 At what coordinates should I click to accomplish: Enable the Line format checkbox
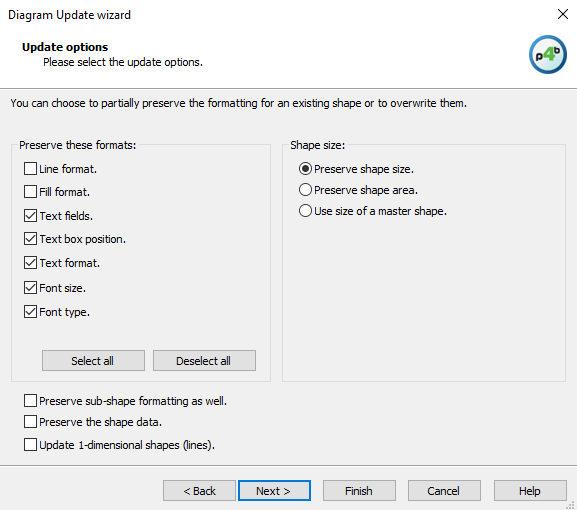[30, 169]
